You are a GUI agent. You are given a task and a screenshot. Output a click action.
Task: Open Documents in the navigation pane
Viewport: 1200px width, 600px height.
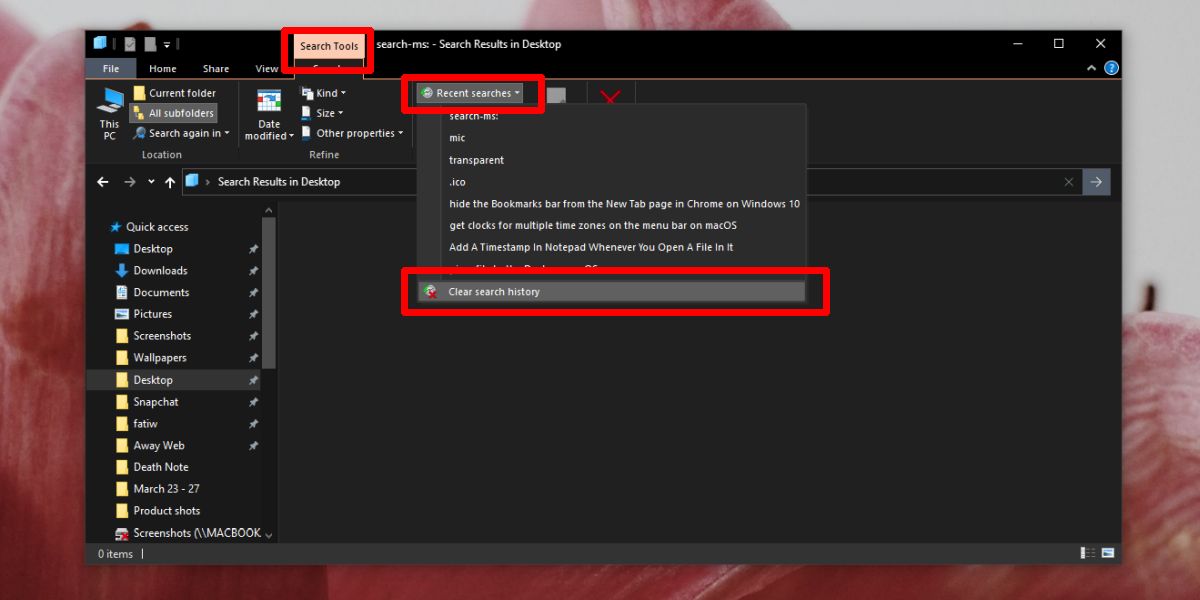(161, 293)
